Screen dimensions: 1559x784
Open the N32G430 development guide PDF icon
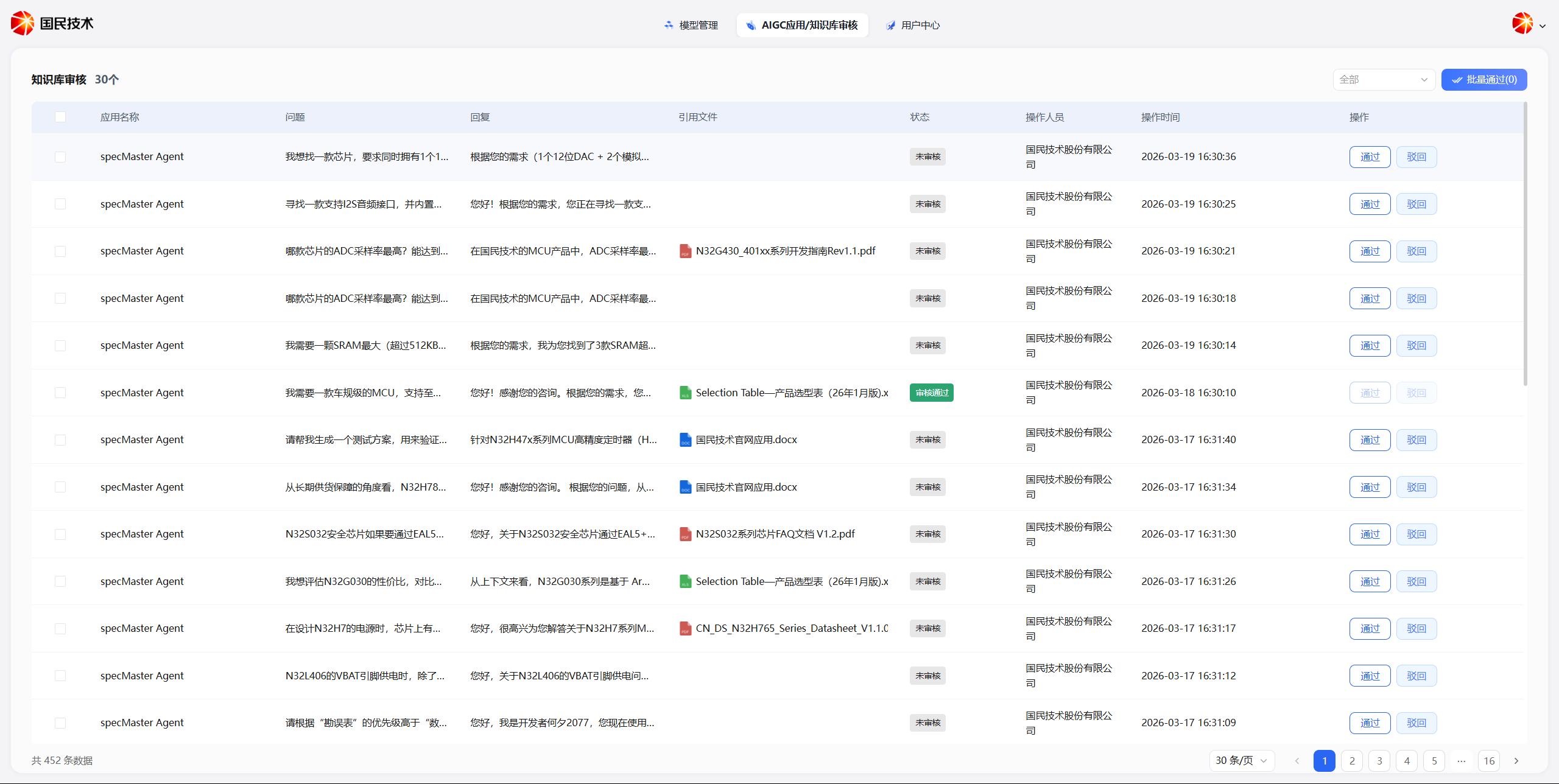(685, 251)
